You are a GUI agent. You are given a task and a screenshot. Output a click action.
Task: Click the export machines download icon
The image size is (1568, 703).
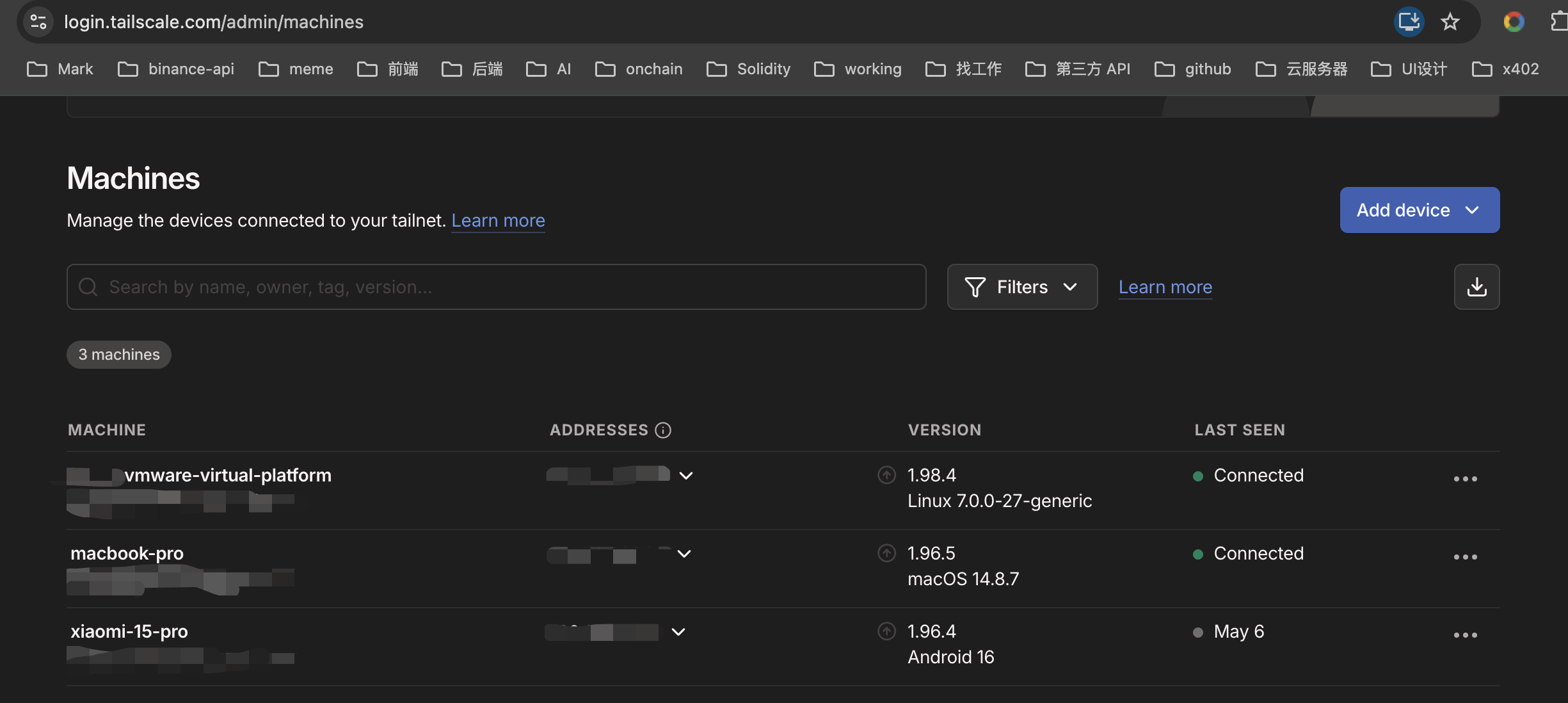tap(1476, 287)
